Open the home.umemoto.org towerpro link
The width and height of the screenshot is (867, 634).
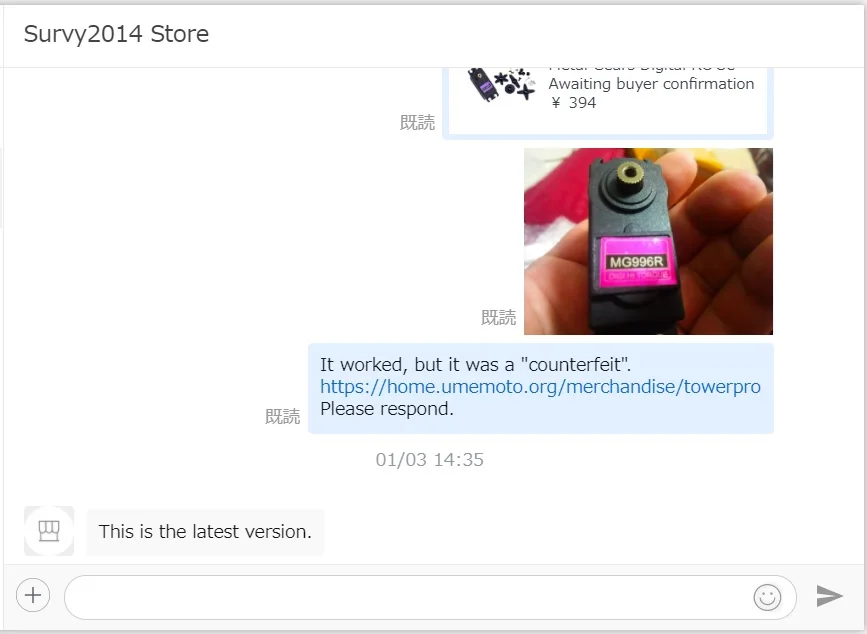pos(540,386)
